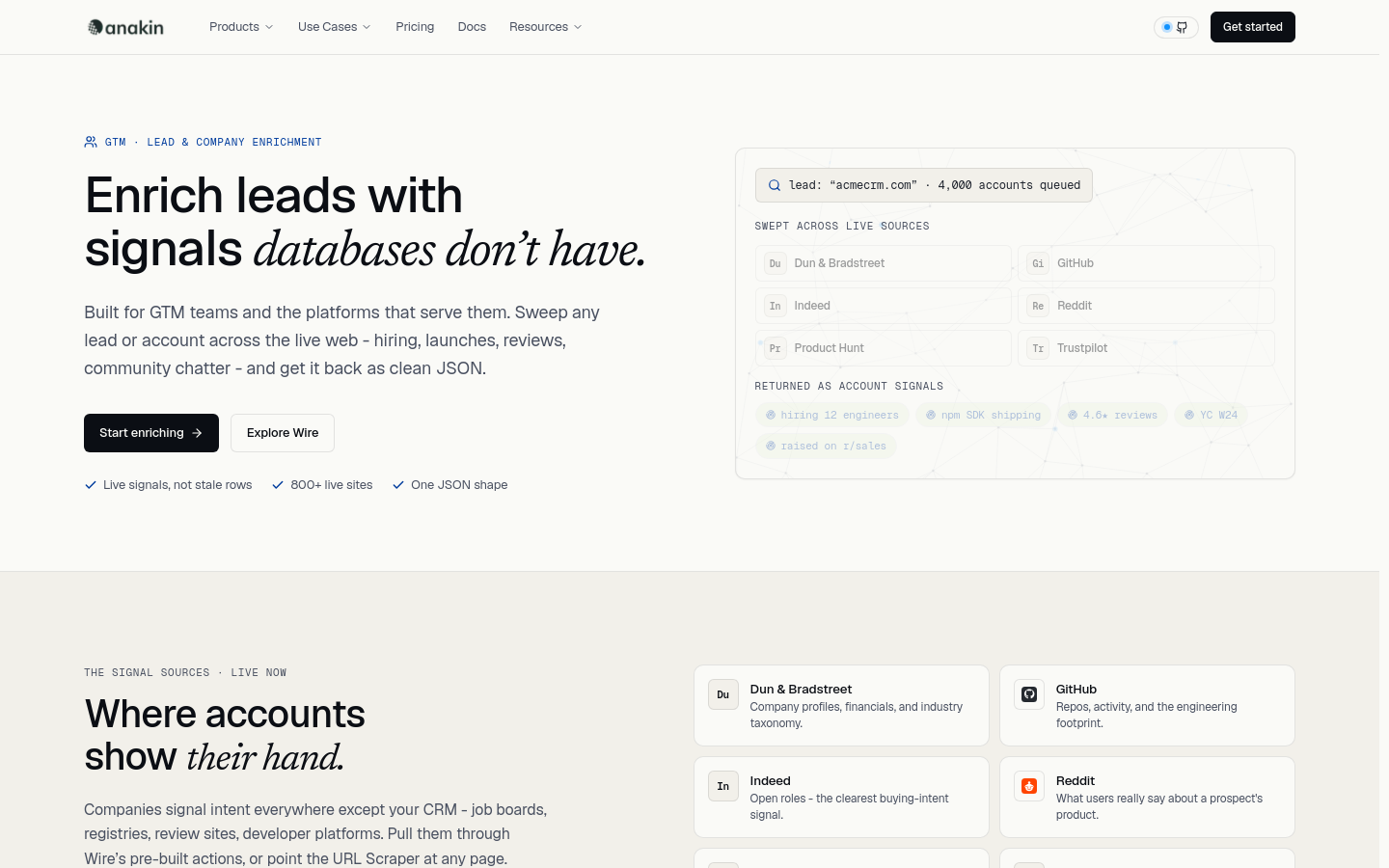Image resolution: width=1389 pixels, height=868 pixels.
Task: Open the GitHub source card title
Action: (1076, 690)
